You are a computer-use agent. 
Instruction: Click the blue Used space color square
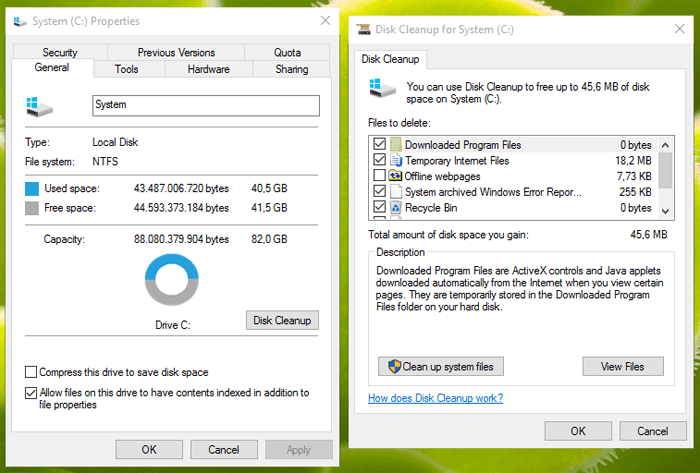click(x=32, y=189)
